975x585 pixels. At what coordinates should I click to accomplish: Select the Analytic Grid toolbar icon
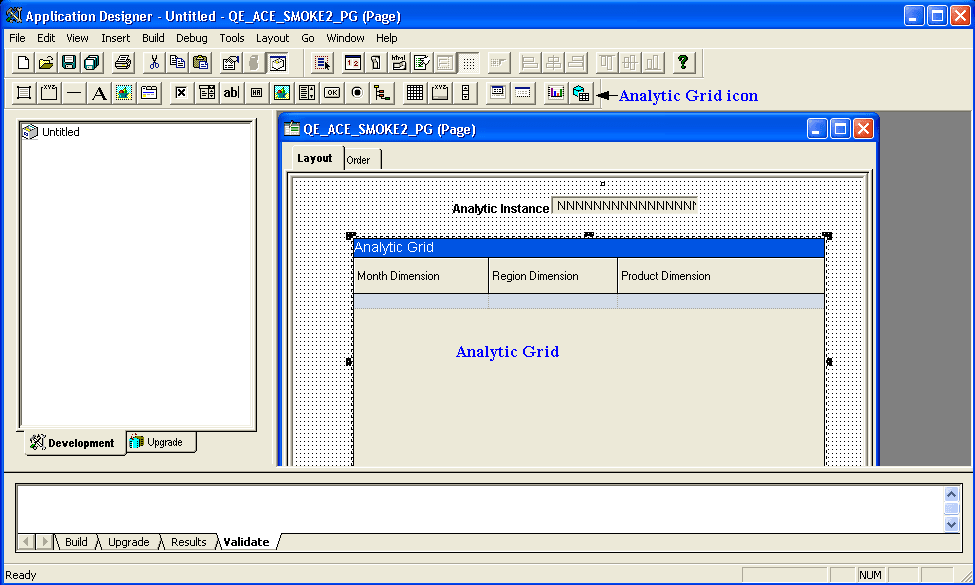[x=581, y=92]
